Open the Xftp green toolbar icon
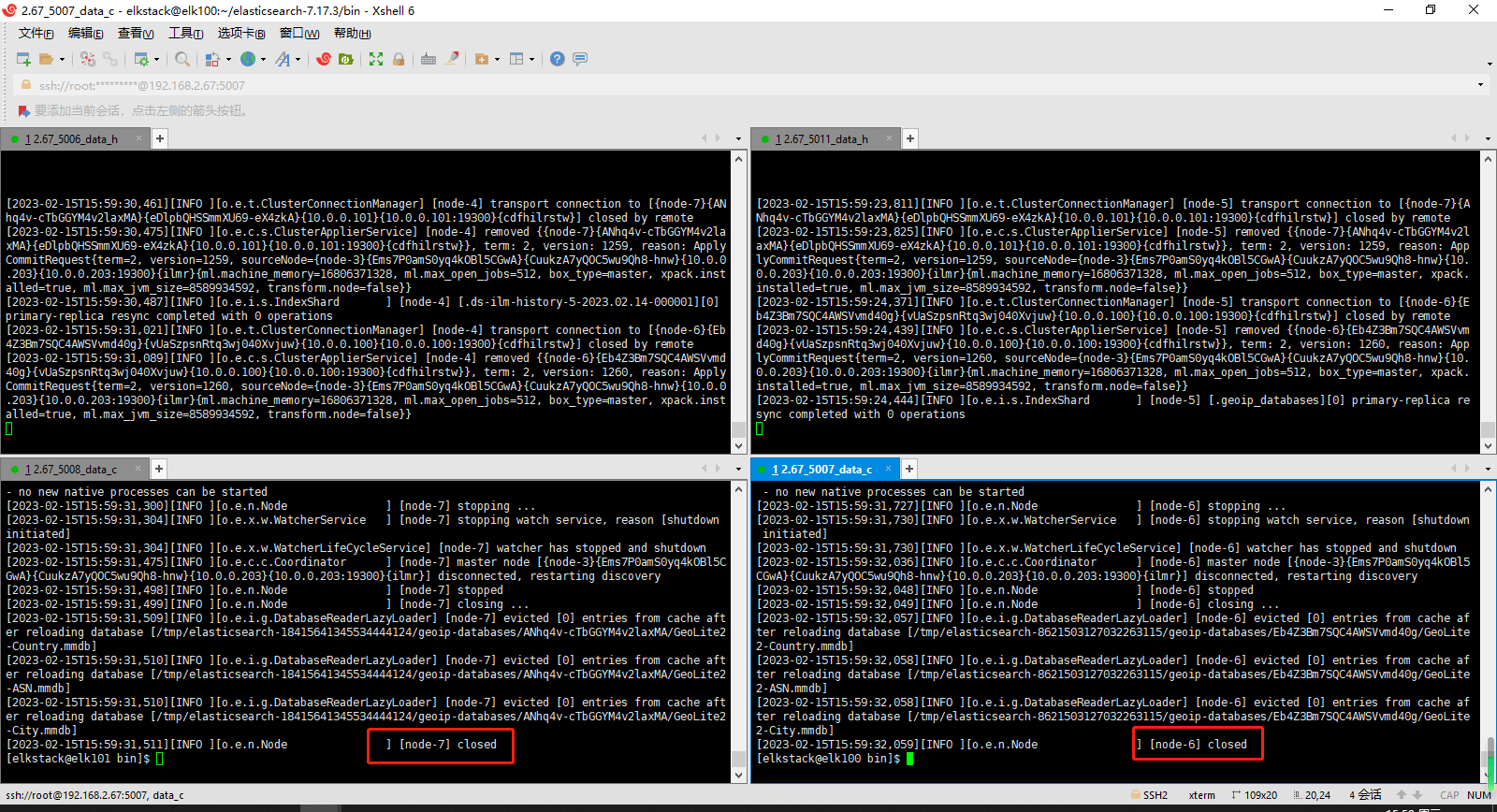The width and height of the screenshot is (1497, 812). click(346, 59)
